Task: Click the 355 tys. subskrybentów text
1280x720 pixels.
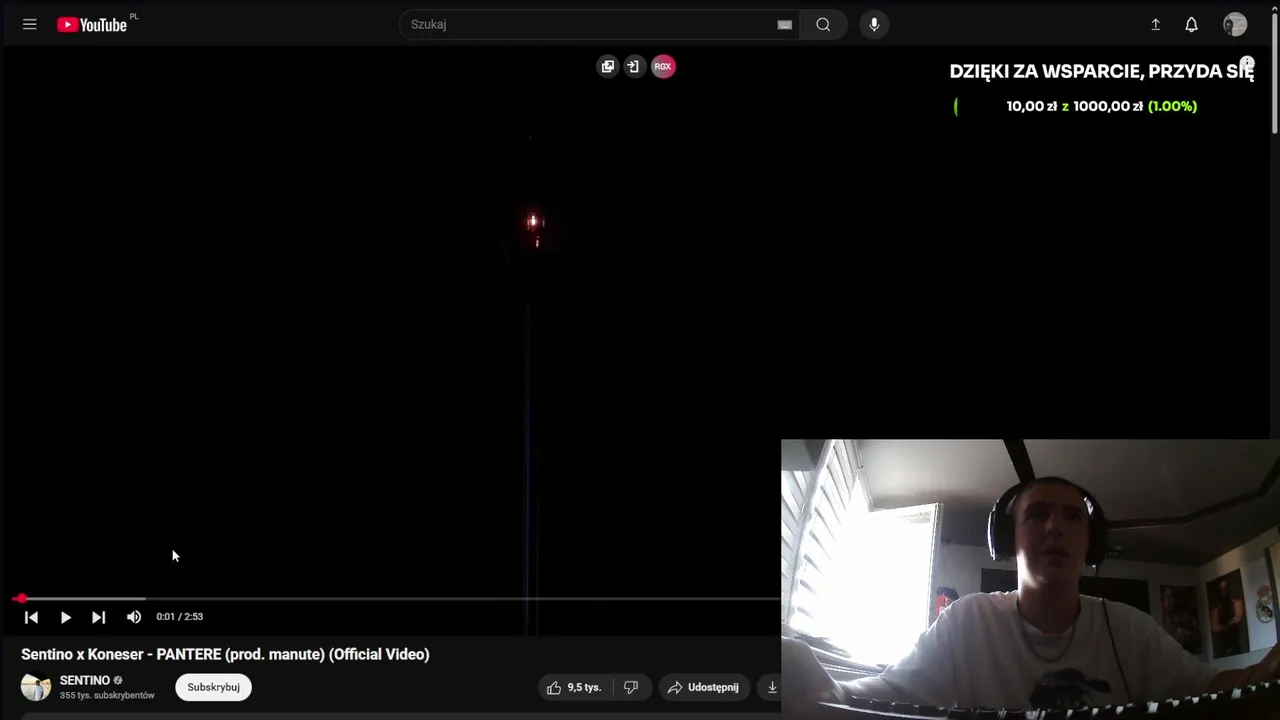Action: 107,695
